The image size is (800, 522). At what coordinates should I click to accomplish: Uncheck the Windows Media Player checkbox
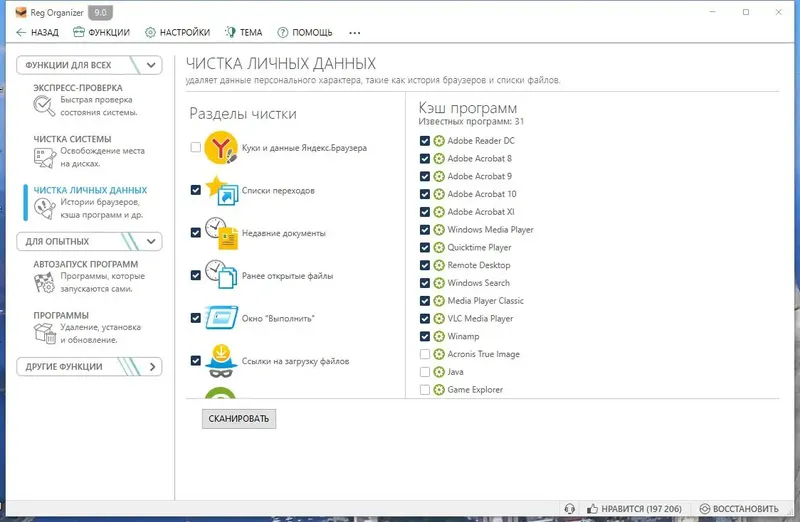(x=424, y=230)
